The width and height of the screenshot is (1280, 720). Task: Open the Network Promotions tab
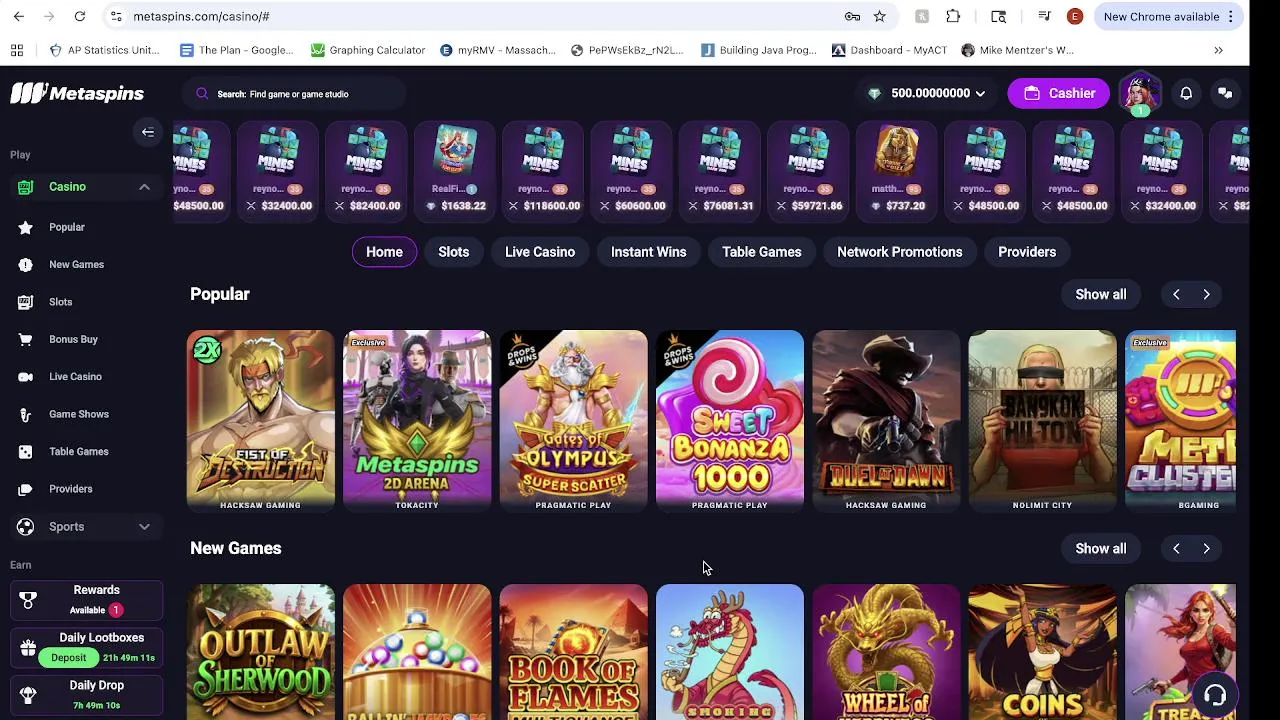[x=899, y=252]
